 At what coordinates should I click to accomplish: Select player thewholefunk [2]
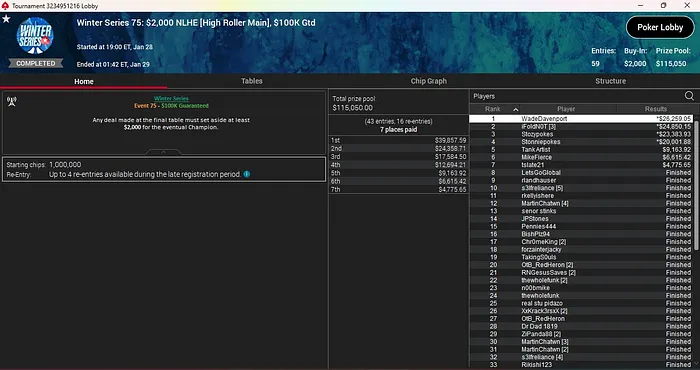[x=581, y=280]
